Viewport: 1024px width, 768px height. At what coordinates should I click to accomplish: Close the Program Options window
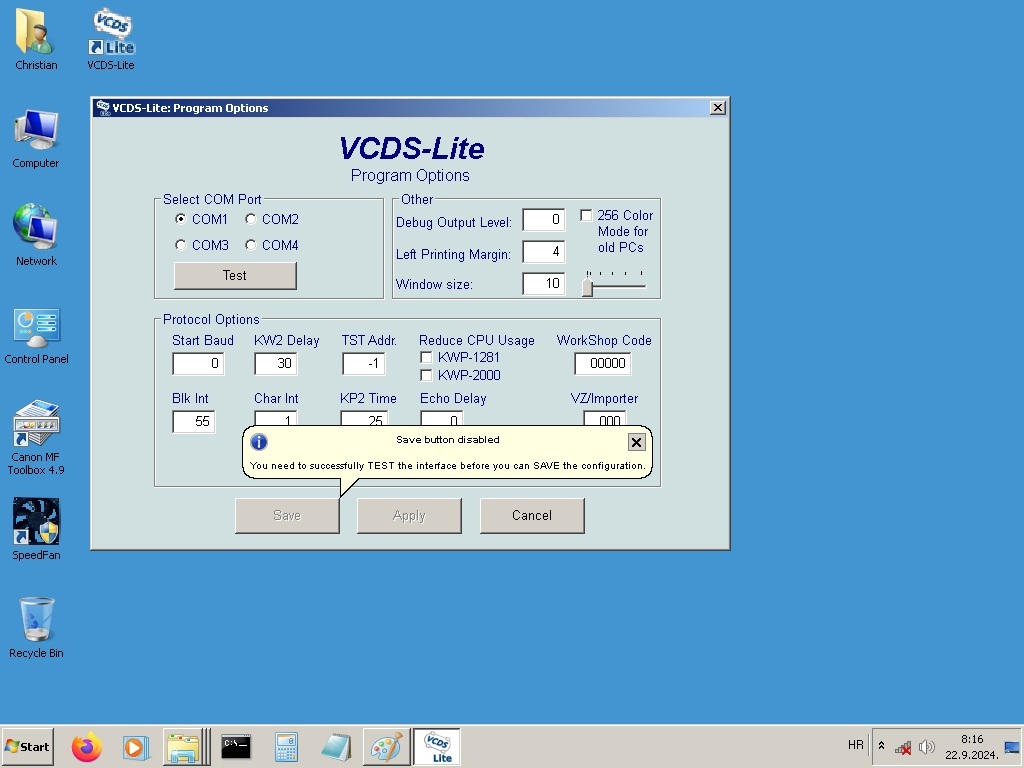point(718,108)
